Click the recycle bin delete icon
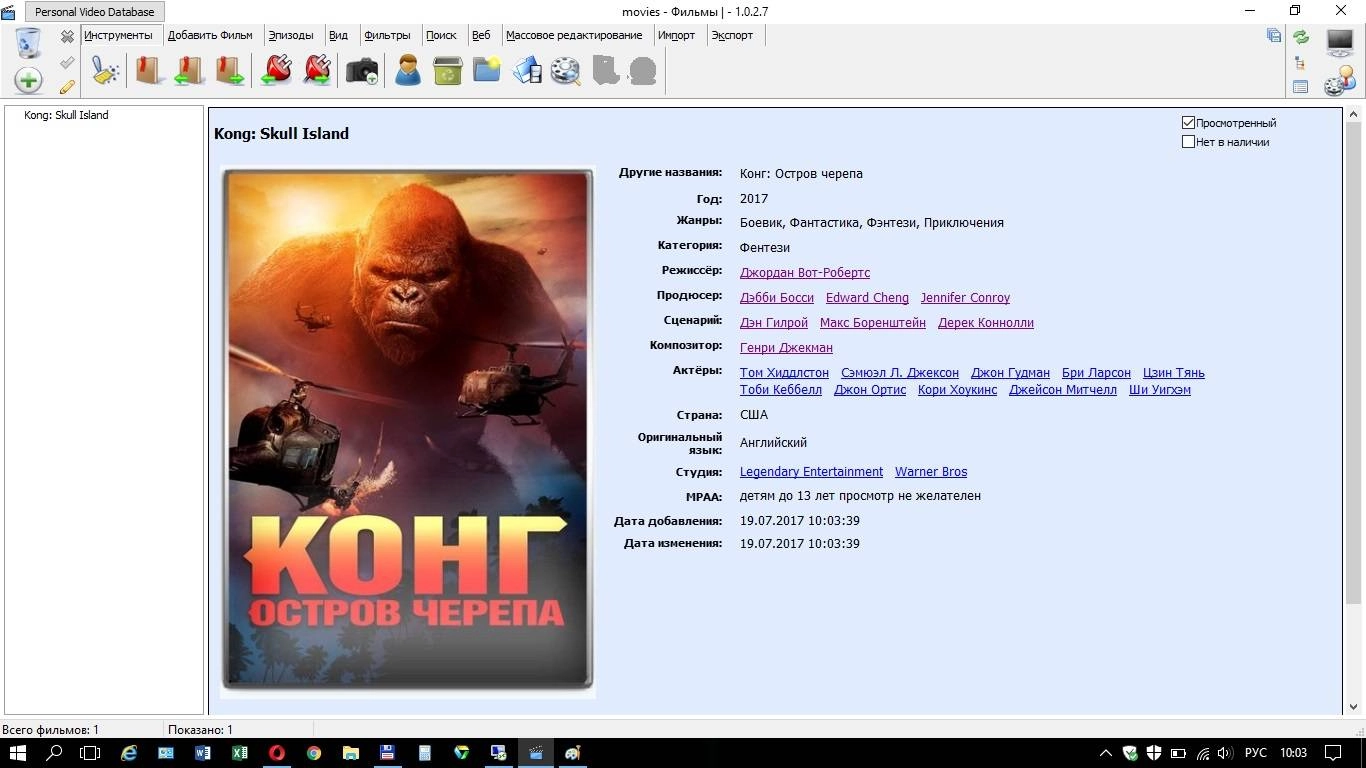The width and height of the screenshot is (1366, 768). (x=28, y=43)
